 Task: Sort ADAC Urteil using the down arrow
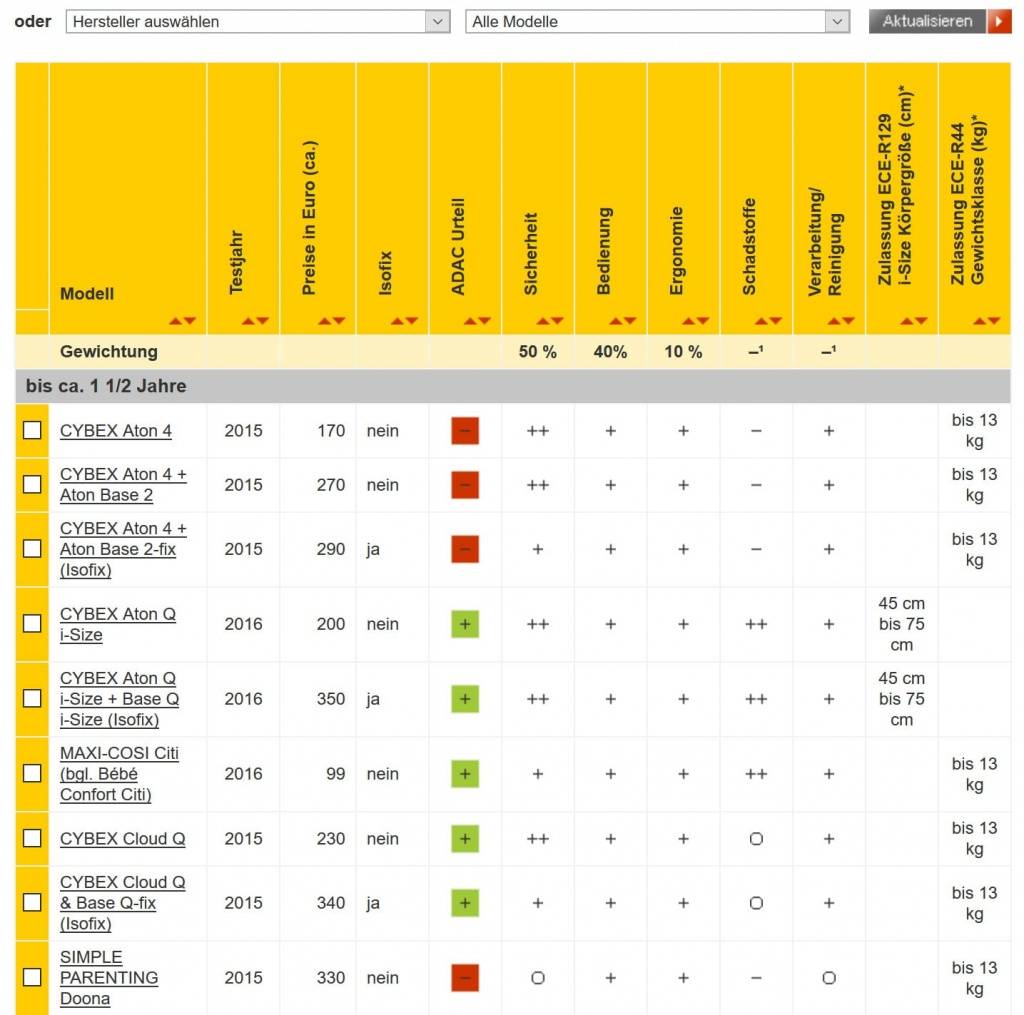[x=485, y=321]
